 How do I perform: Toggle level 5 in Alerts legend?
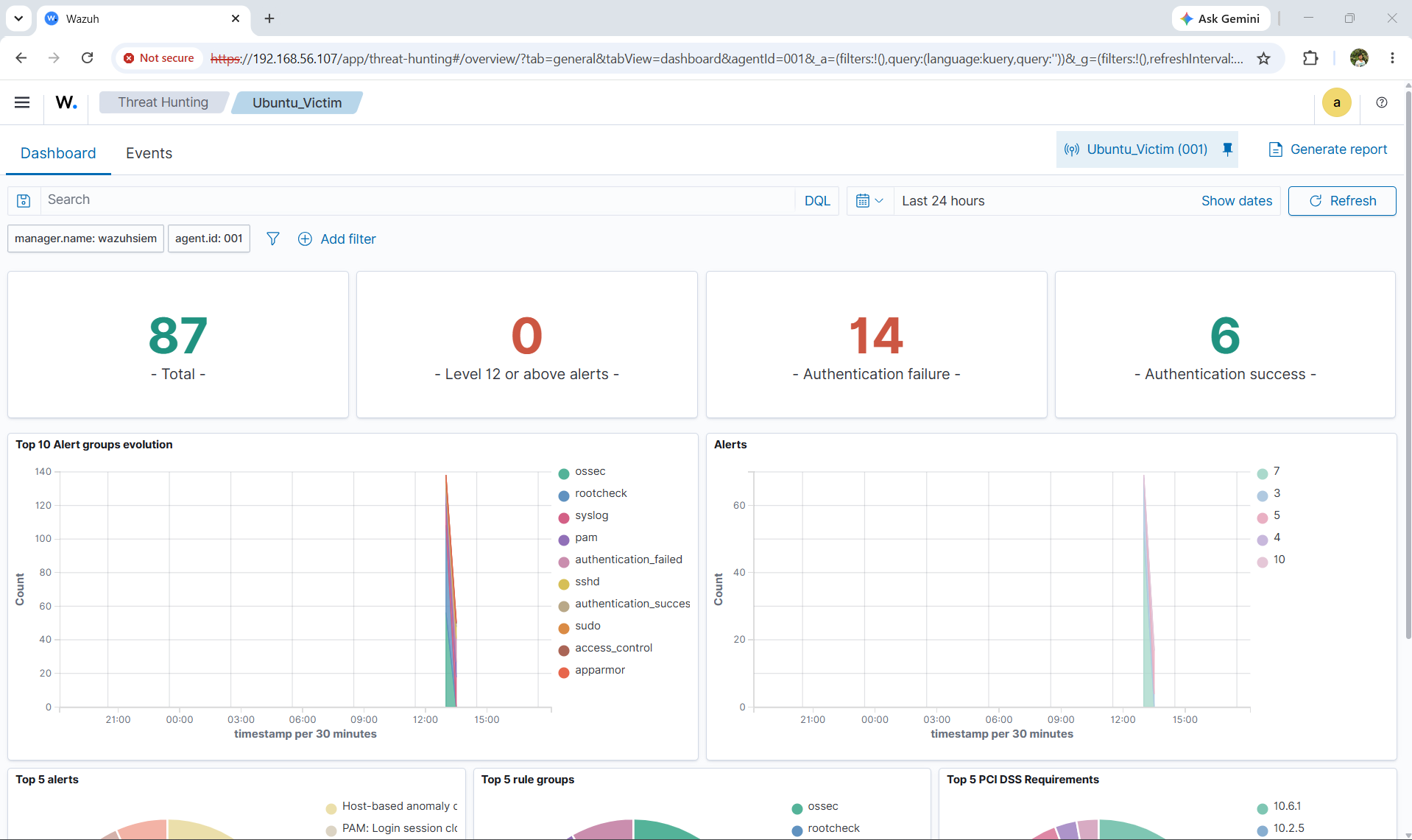click(x=1276, y=515)
